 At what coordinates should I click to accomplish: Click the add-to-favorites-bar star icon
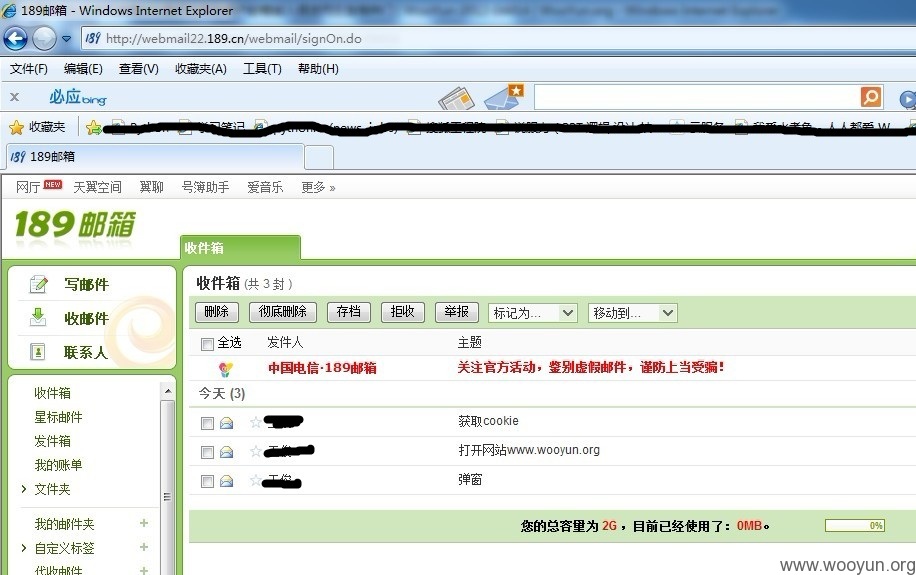click(93, 127)
